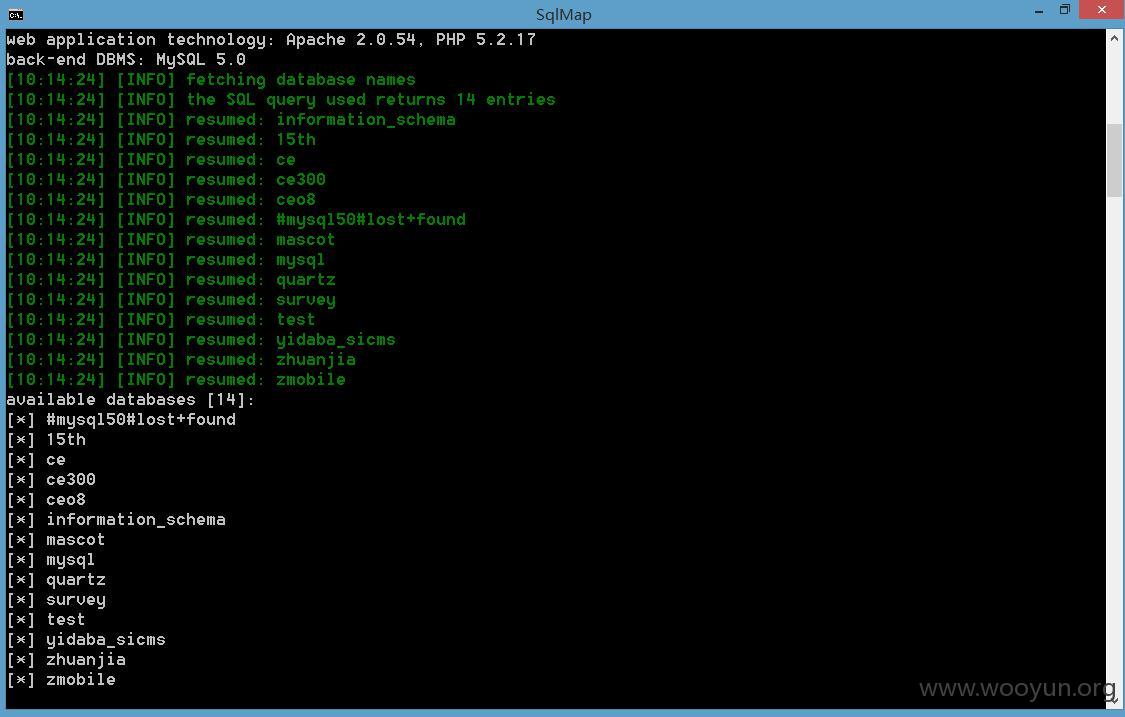1125x717 pixels.
Task: Click the 'web application technology' line
Action: [x=271, y=39]
